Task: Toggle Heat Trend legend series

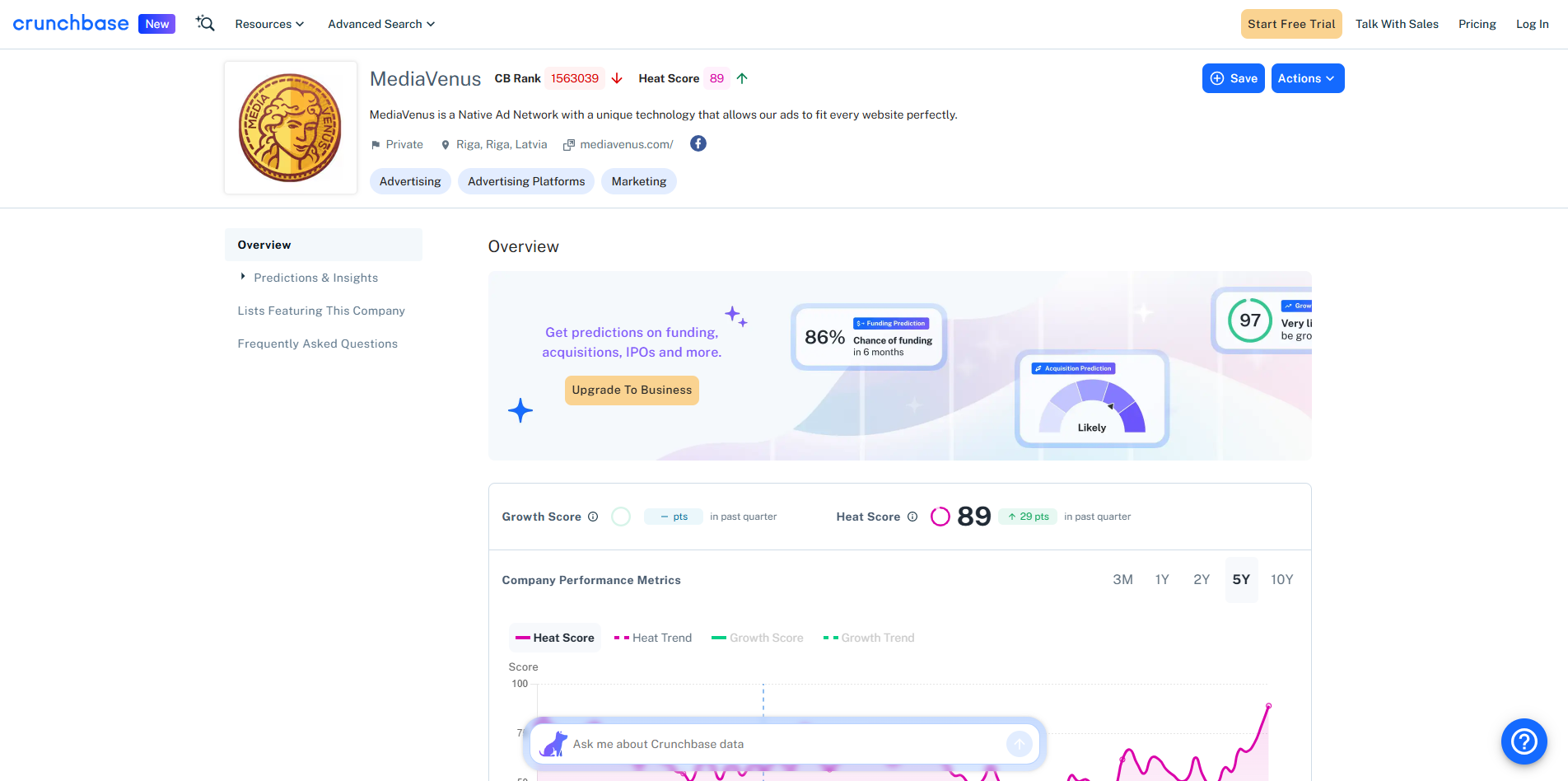Action: coord(653,638)
